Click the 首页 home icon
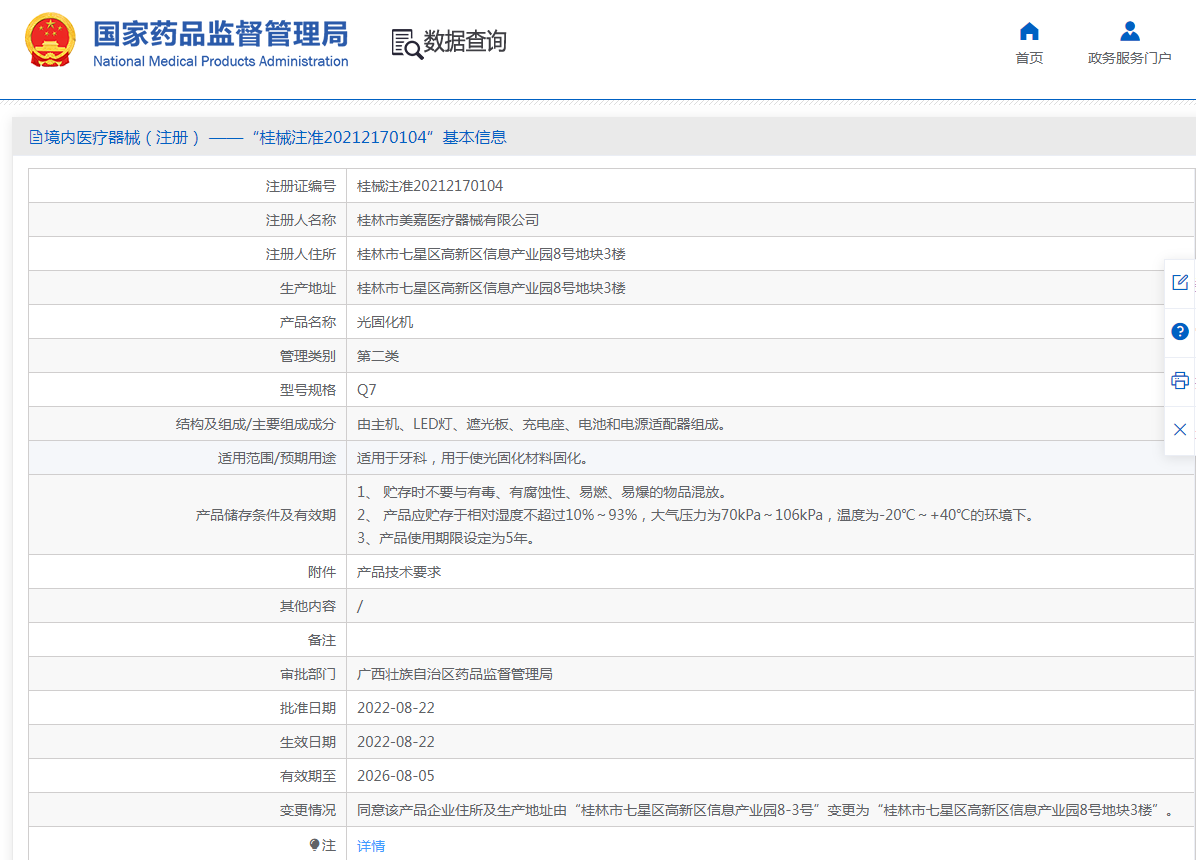The width and height of the screenshot is (1196, 860). [x=1029, y=31]
